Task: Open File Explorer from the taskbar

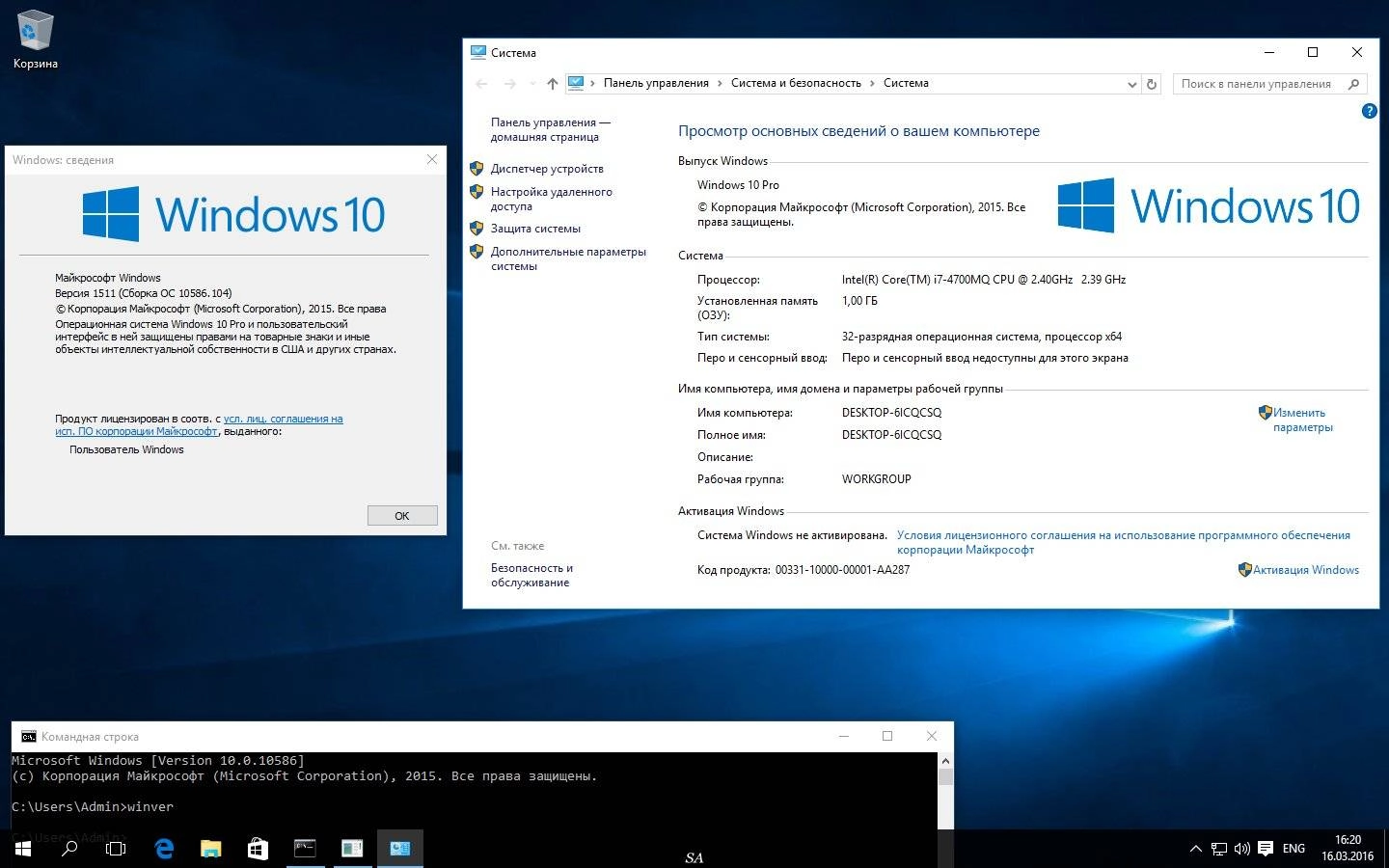Action: 210,849
